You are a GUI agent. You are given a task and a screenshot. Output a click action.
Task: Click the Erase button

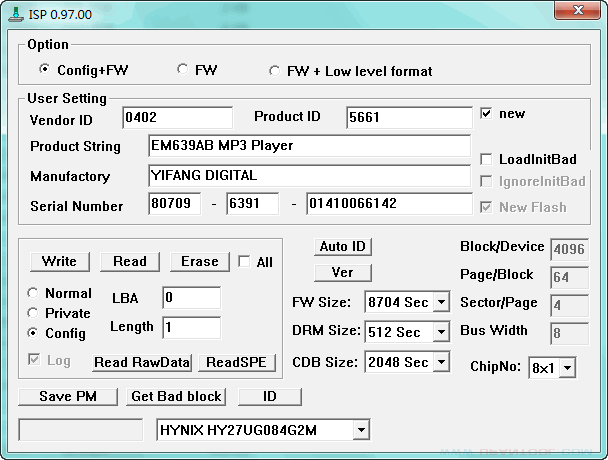click(x=199, y=261)
